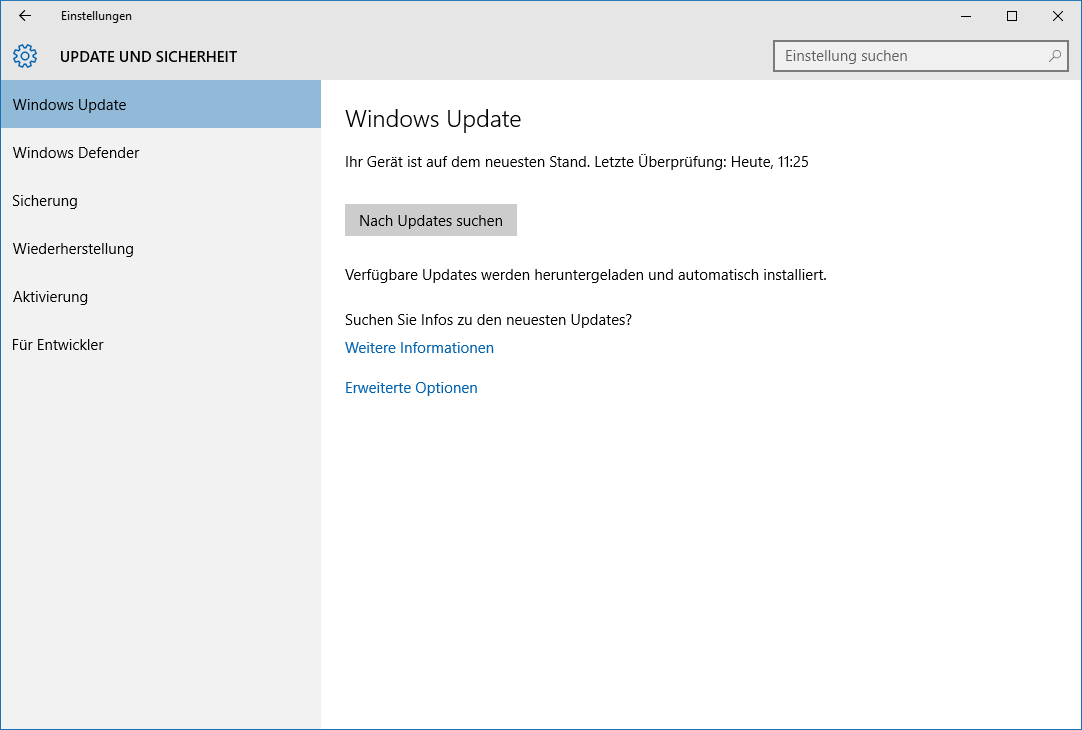Click the Windows Update page heading
The height and width of the screenshot is (730, 1082).
coord(433,119)
